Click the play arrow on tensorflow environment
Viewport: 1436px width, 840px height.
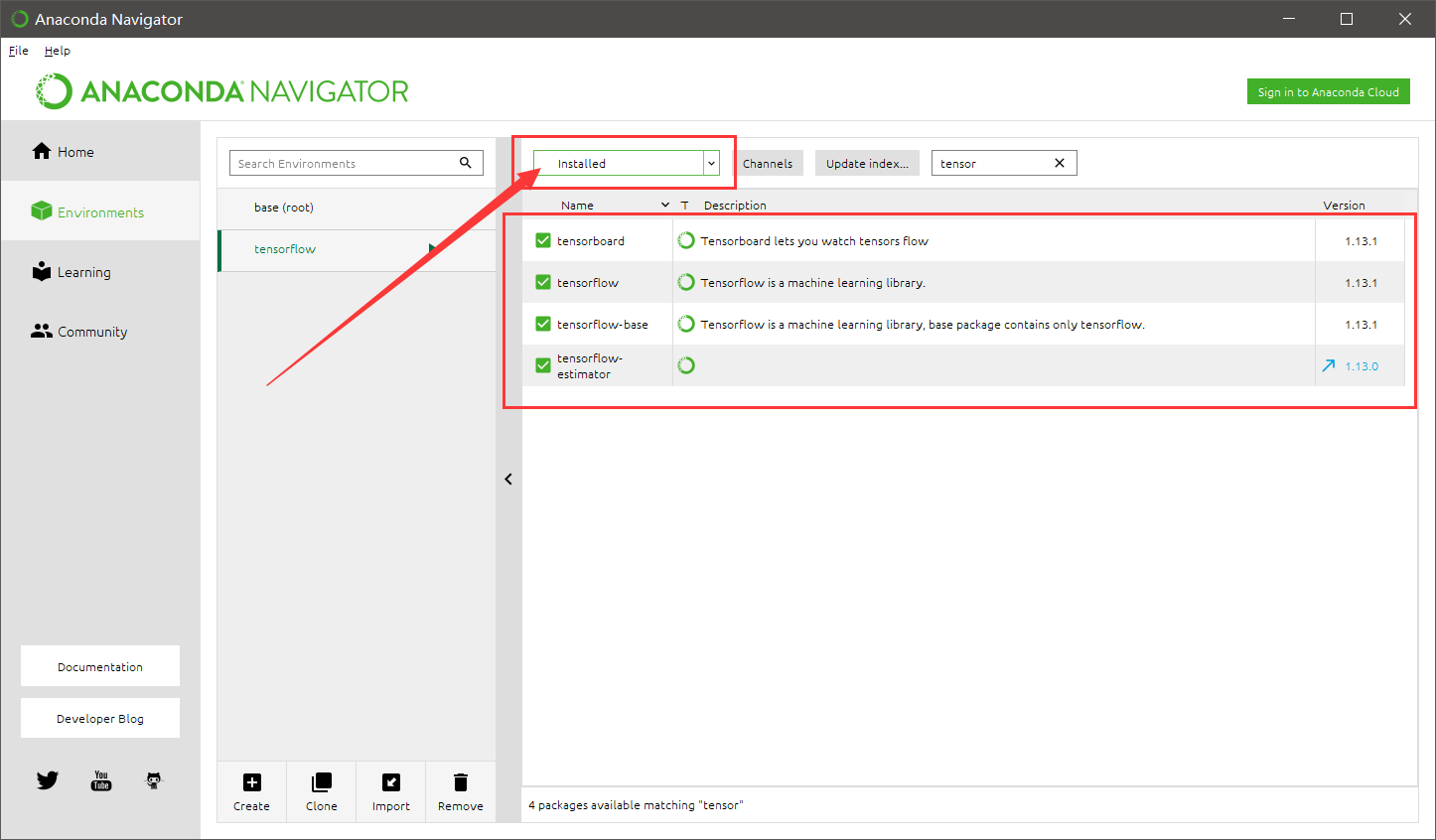[x=433, y=249]
